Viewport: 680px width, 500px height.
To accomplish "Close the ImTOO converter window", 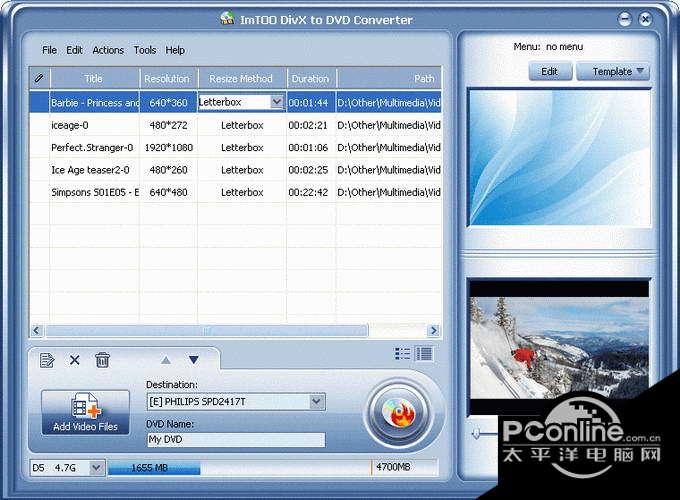I will (x=646, y=19).
